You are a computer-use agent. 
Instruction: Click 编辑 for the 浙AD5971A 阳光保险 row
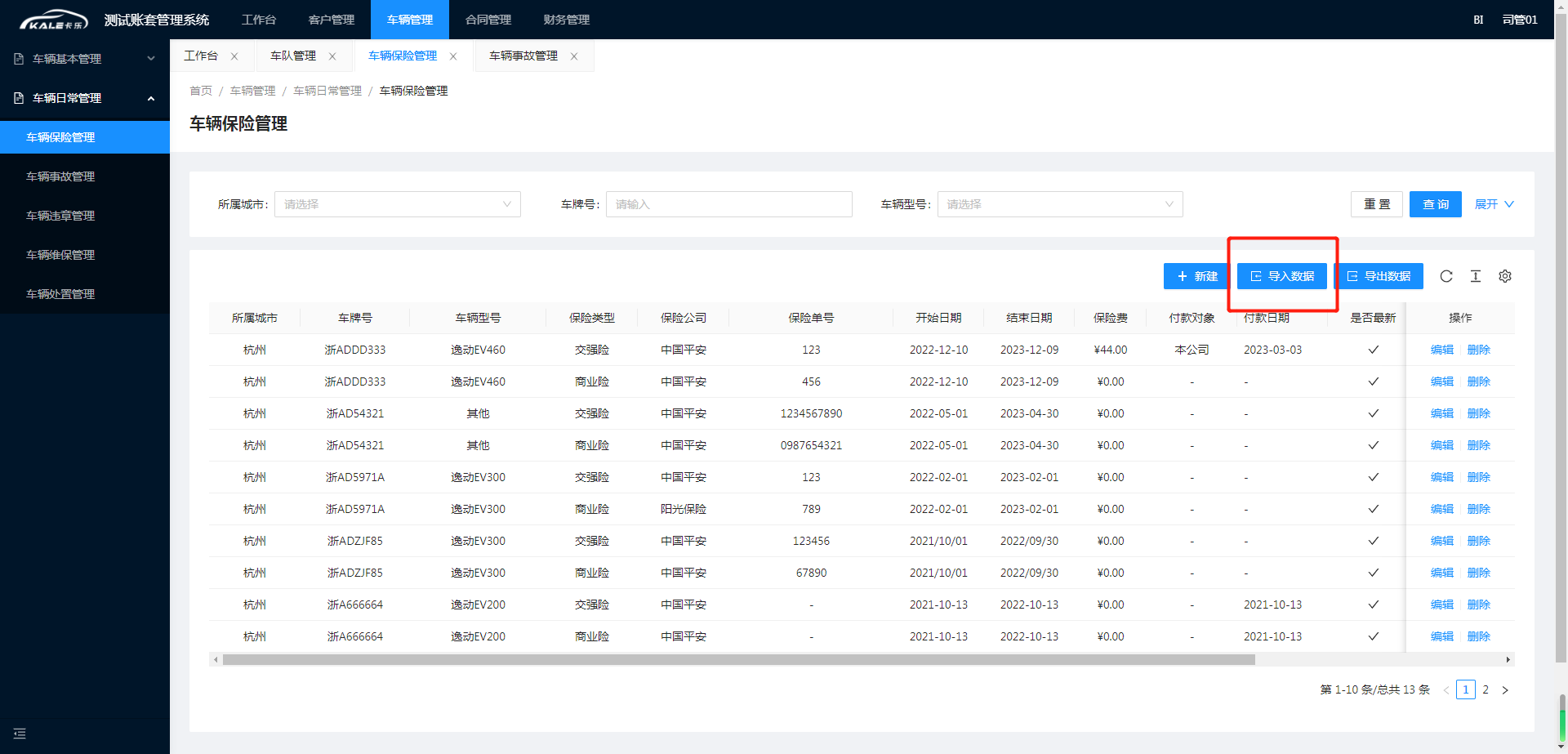click(1441, 509)
